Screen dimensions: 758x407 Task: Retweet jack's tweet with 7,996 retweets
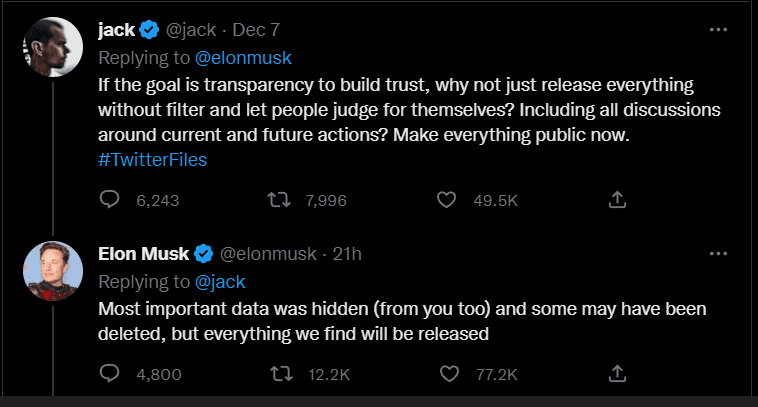[280, 200]
